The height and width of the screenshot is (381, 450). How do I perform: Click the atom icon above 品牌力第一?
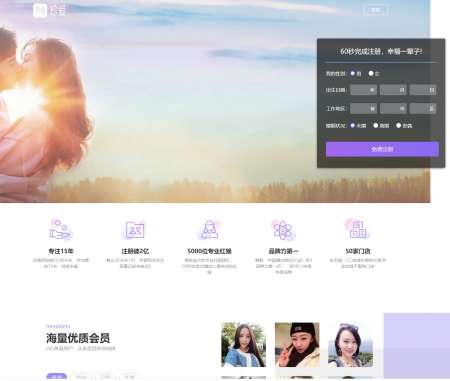pyautogui.click(x=283, y=230)
